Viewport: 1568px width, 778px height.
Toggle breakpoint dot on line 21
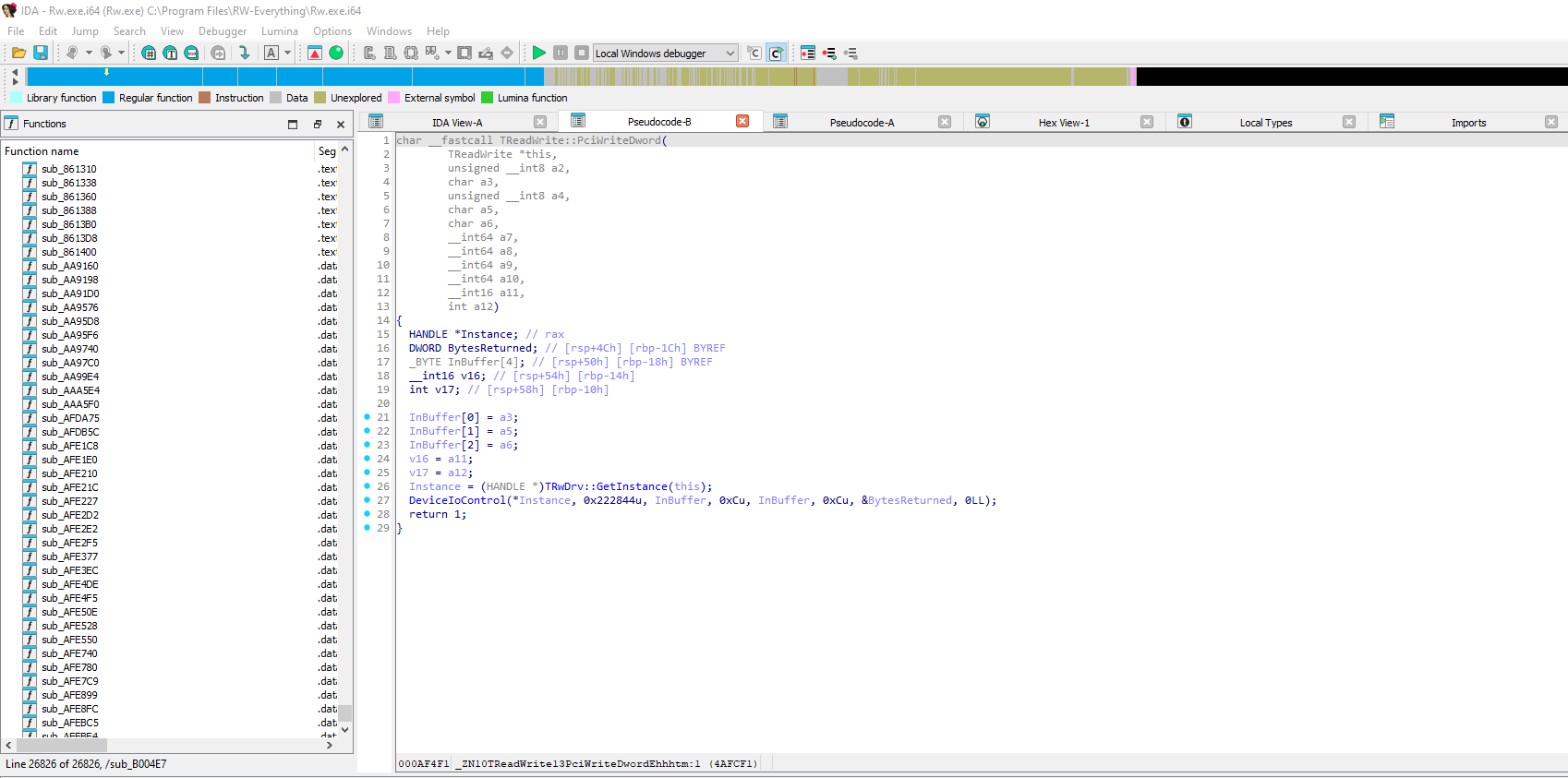368,417
